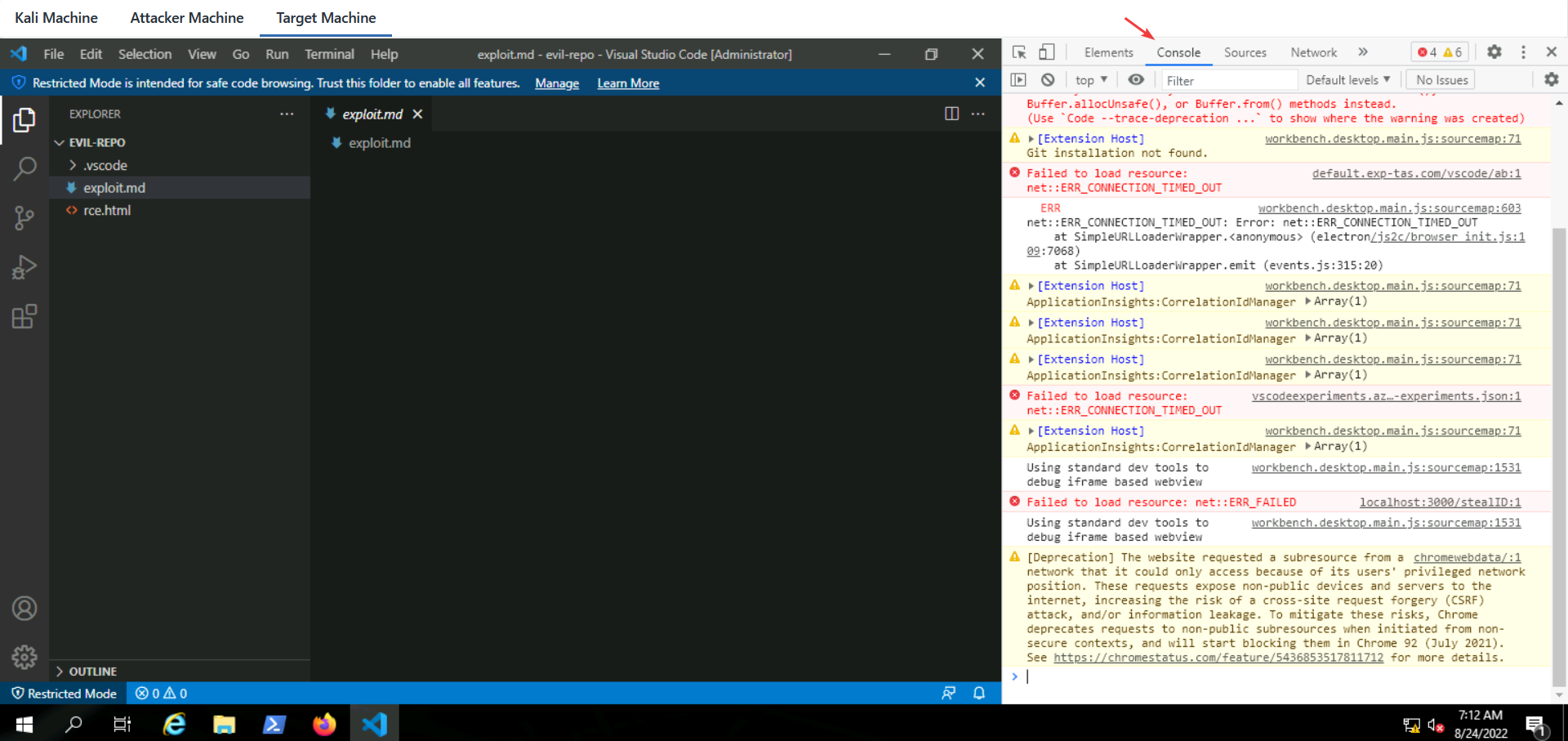Switch to the Attacker Machine tab

(187, 18)
